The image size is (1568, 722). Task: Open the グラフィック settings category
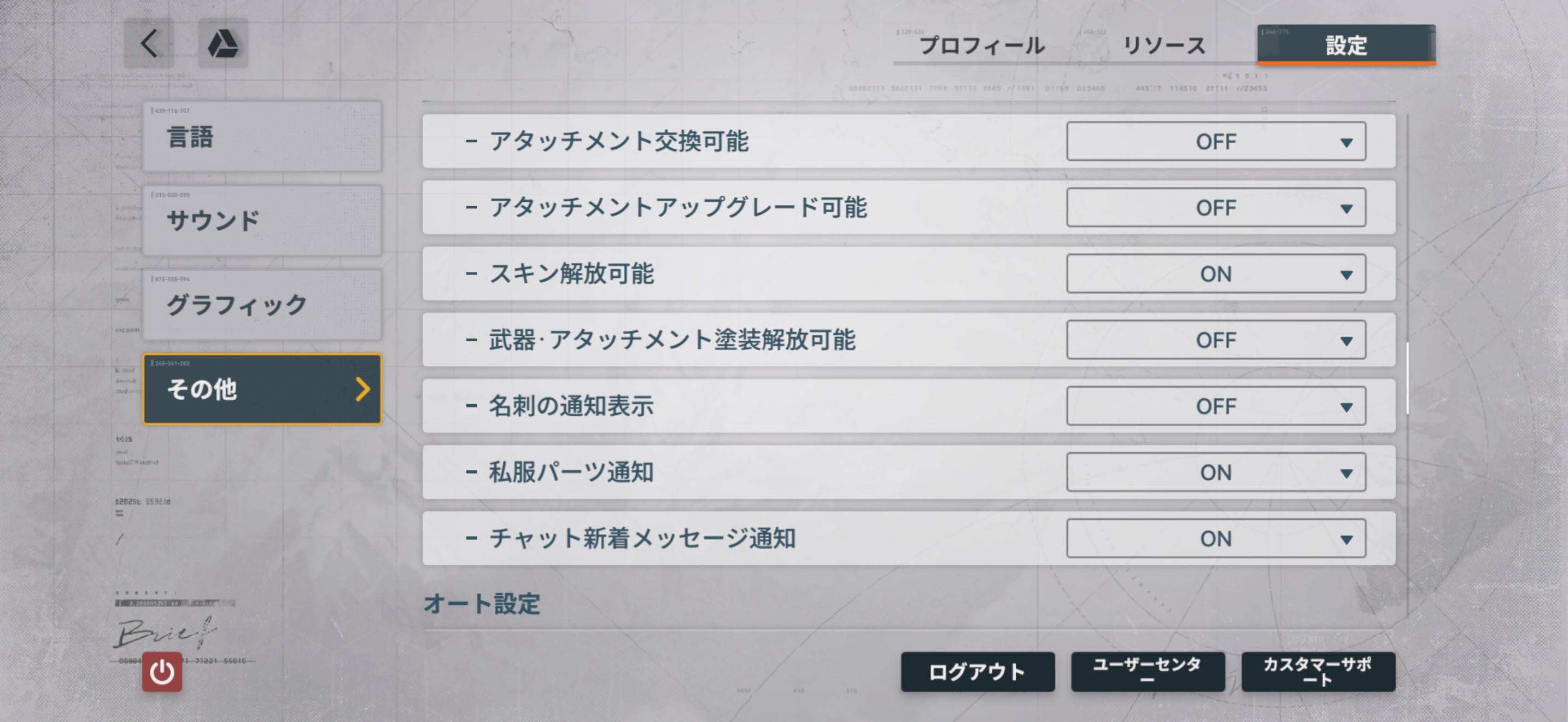(x=262, y=304)
